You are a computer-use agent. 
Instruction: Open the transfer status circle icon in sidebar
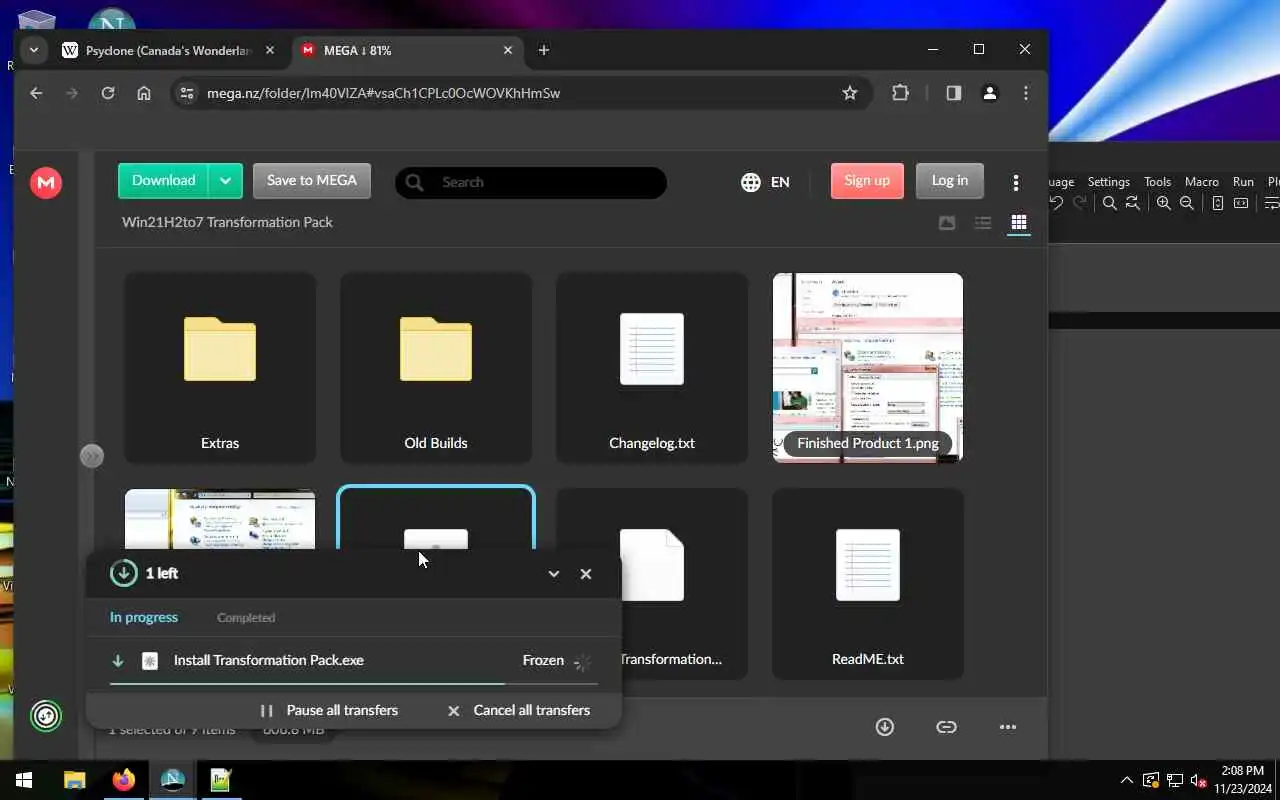[x=45, y=716]
